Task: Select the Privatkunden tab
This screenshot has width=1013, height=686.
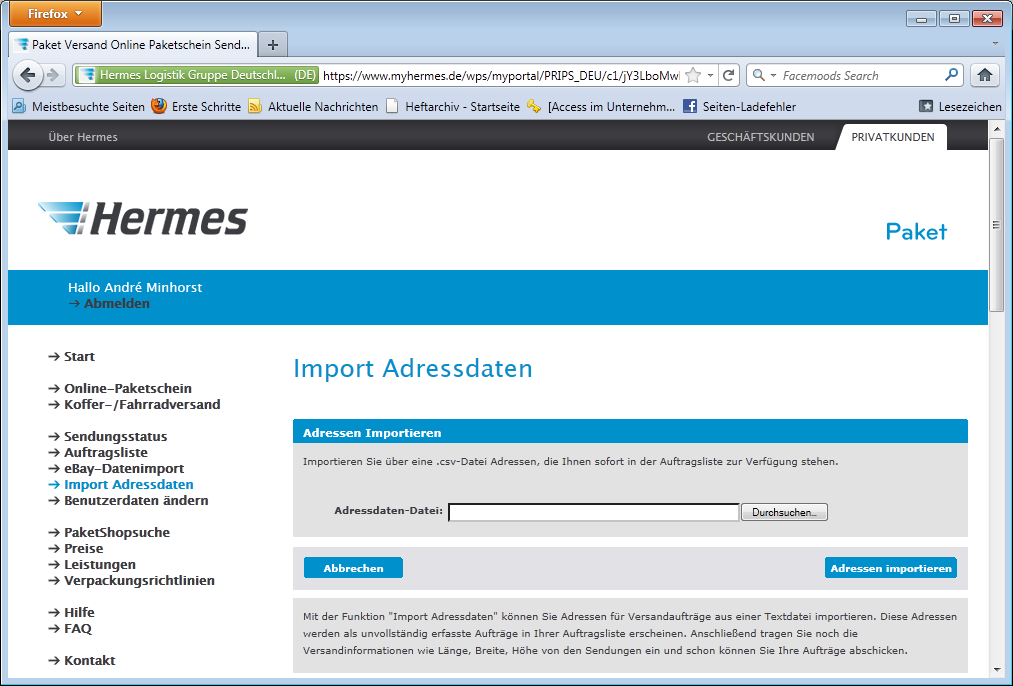Action: click(x=892, y=137)
